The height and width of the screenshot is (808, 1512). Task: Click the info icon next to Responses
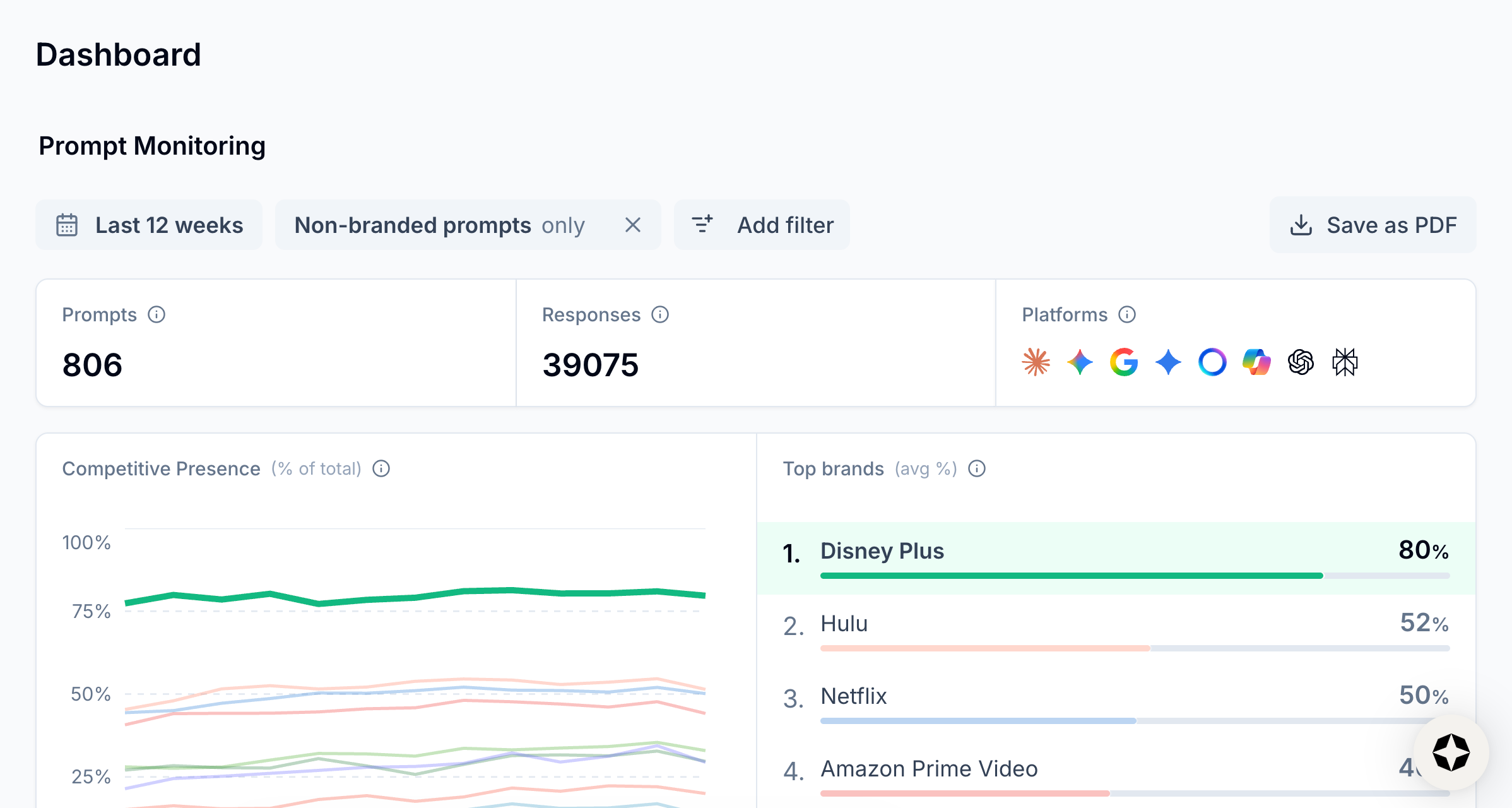[660, 314]
